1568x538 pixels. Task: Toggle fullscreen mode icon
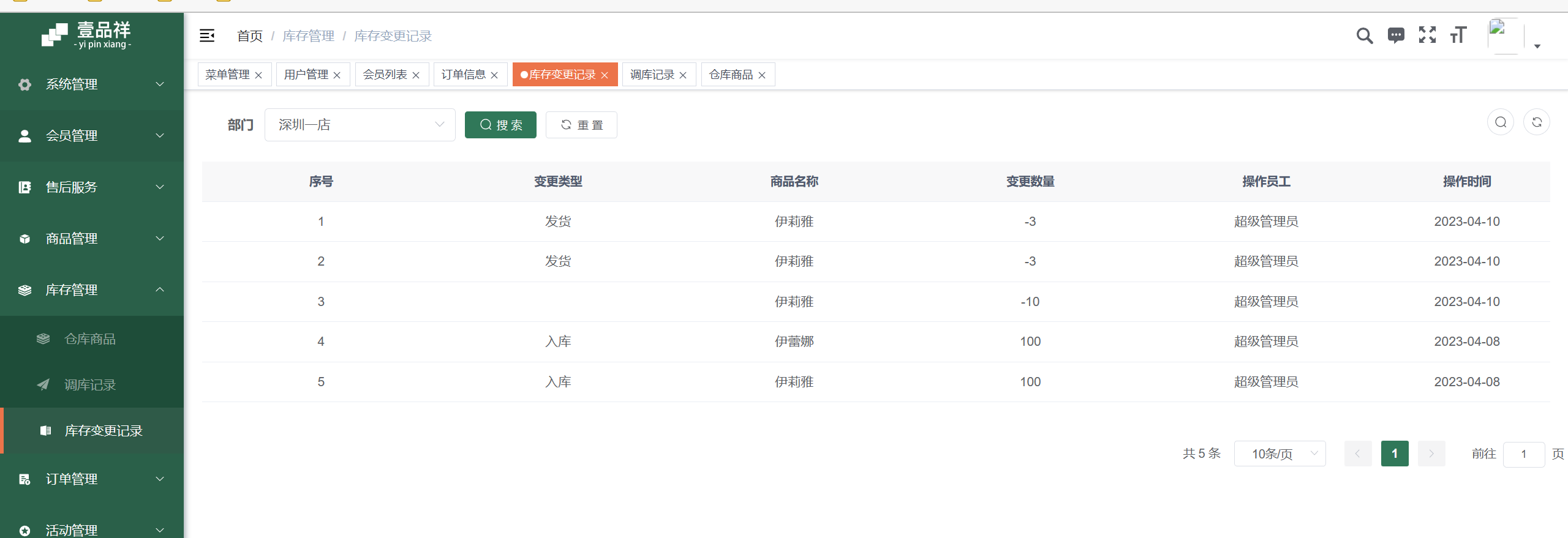[x=1427, y=35]
